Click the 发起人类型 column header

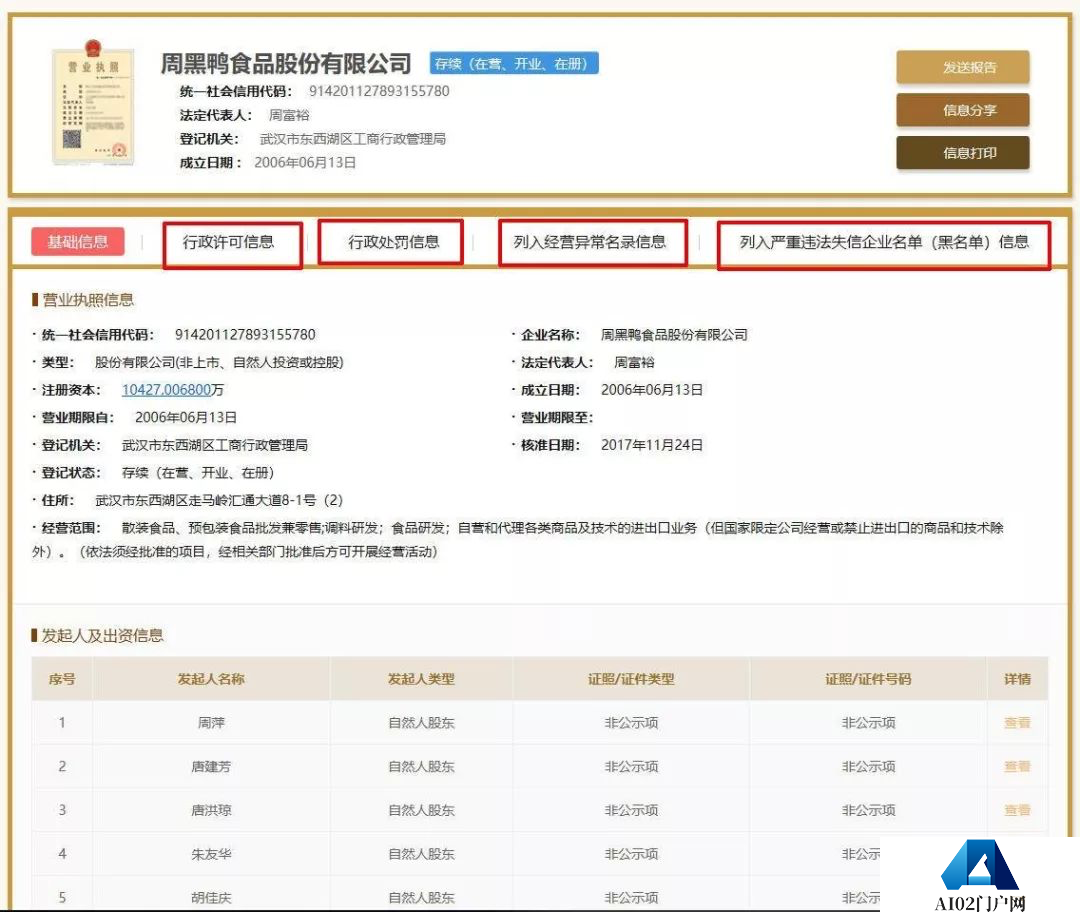click(x=421, y=679)
